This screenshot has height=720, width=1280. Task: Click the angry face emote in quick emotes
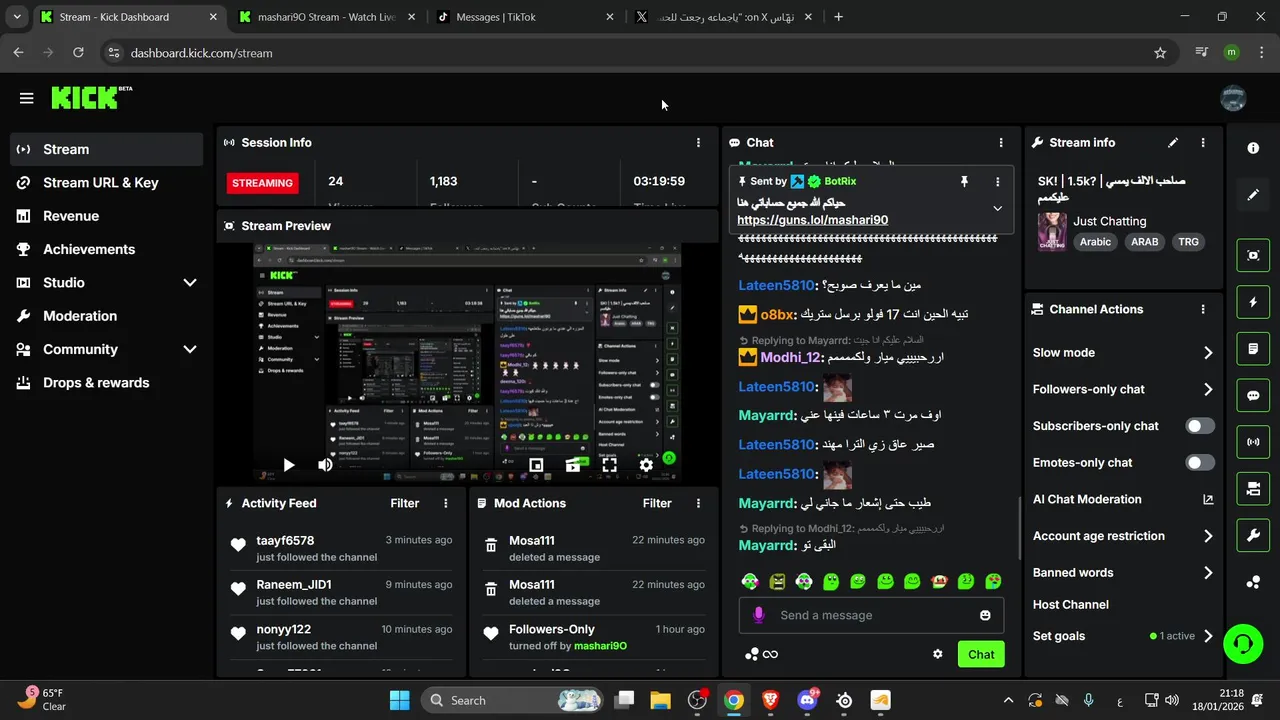coord(777,581)
